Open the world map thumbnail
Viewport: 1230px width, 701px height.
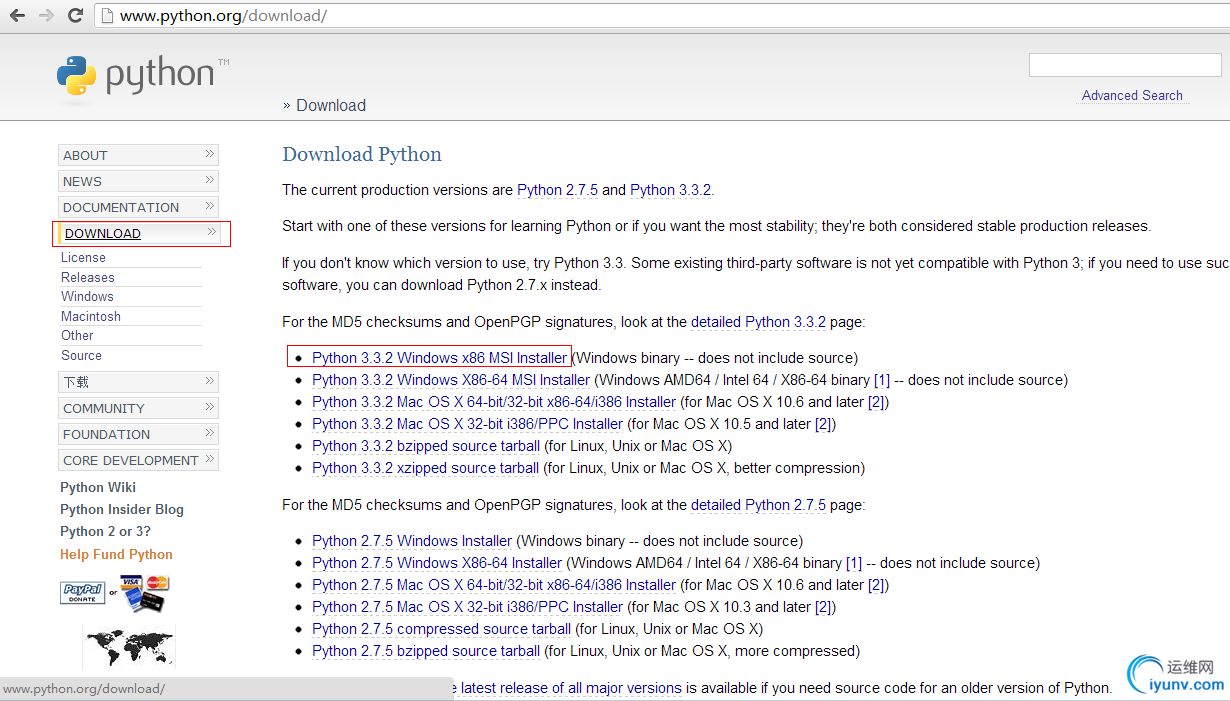(128, 647)
